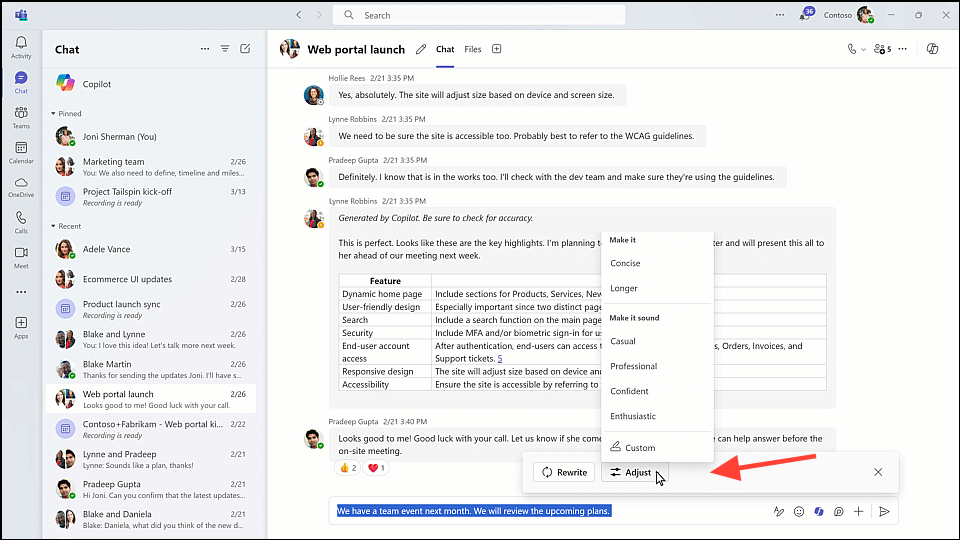Open the Calendar app
The width and height of the screenshot is (960, 540).
(x=21, y=152)
